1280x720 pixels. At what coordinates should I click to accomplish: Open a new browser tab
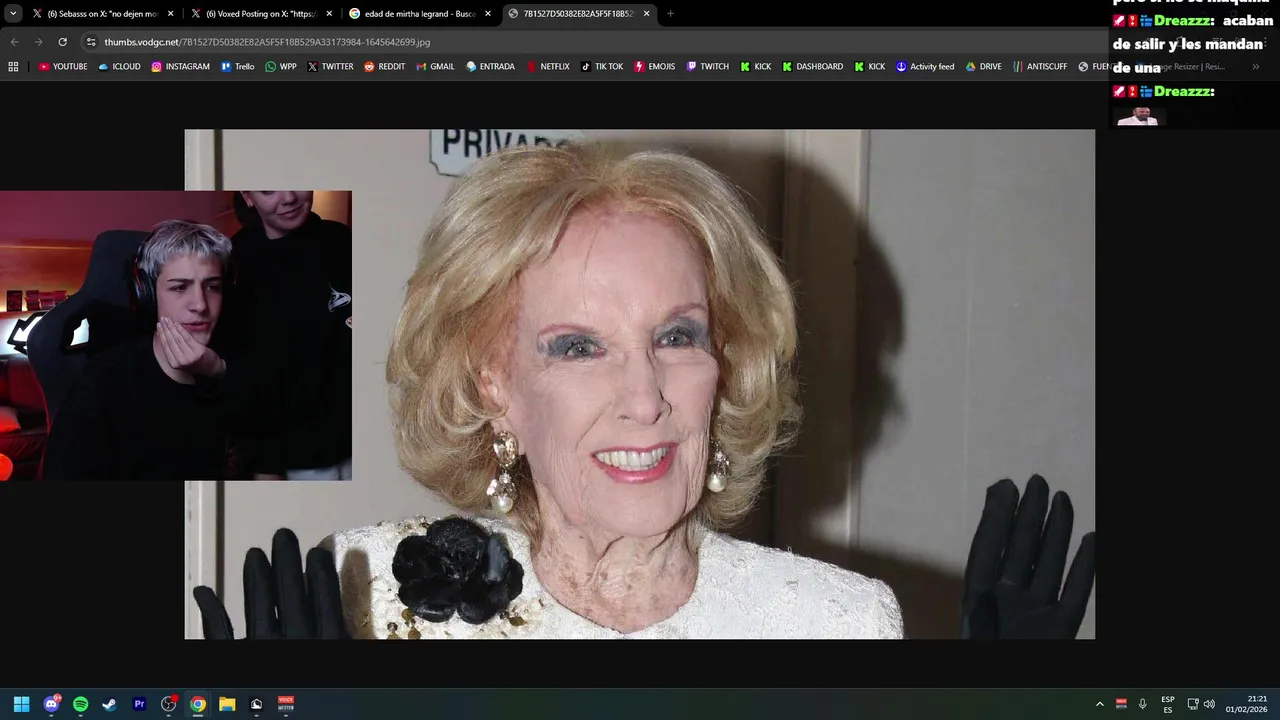pyautogui.click(x=670, y=14)
